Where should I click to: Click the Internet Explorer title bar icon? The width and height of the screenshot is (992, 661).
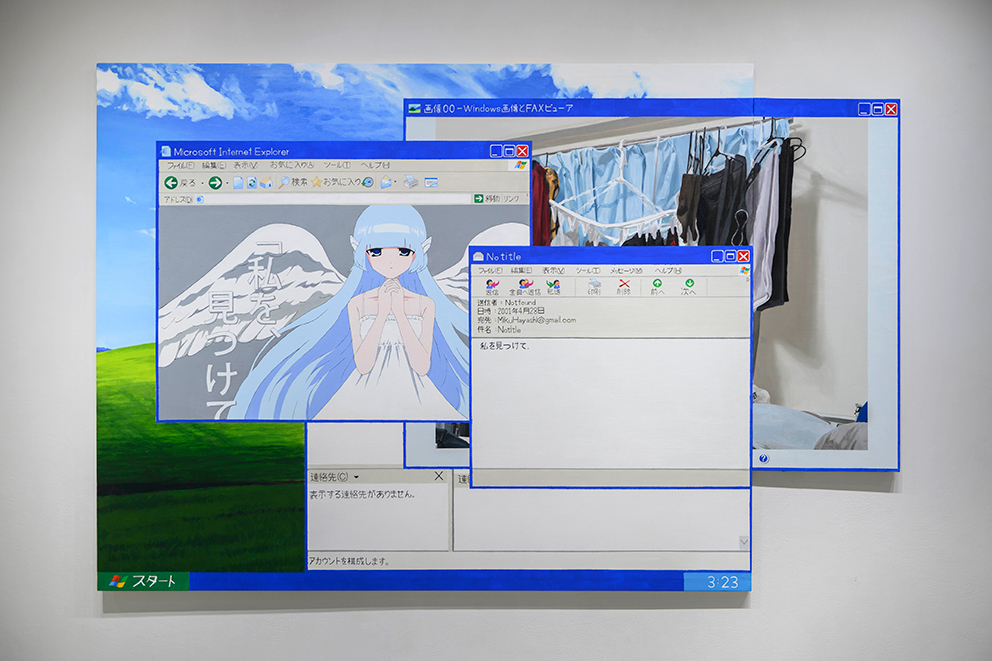point(166,151)
